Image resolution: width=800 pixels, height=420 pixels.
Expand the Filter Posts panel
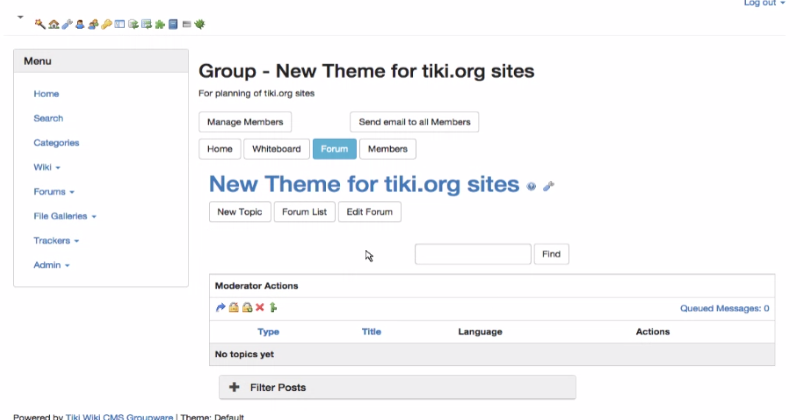[x=397, y=387]
